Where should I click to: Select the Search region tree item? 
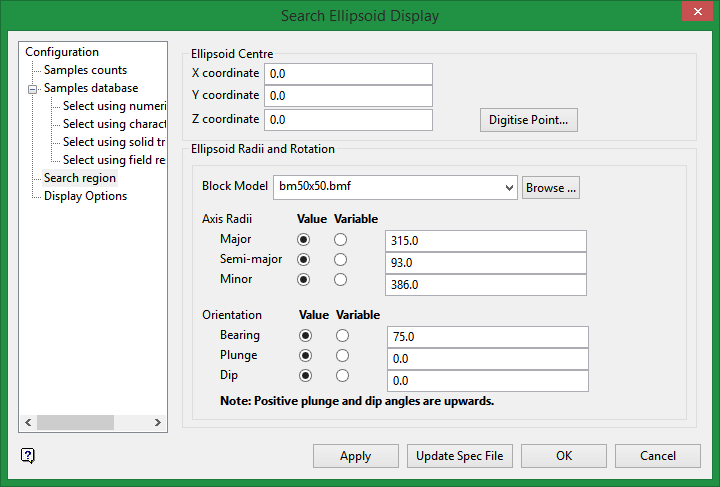click(80, 178)
